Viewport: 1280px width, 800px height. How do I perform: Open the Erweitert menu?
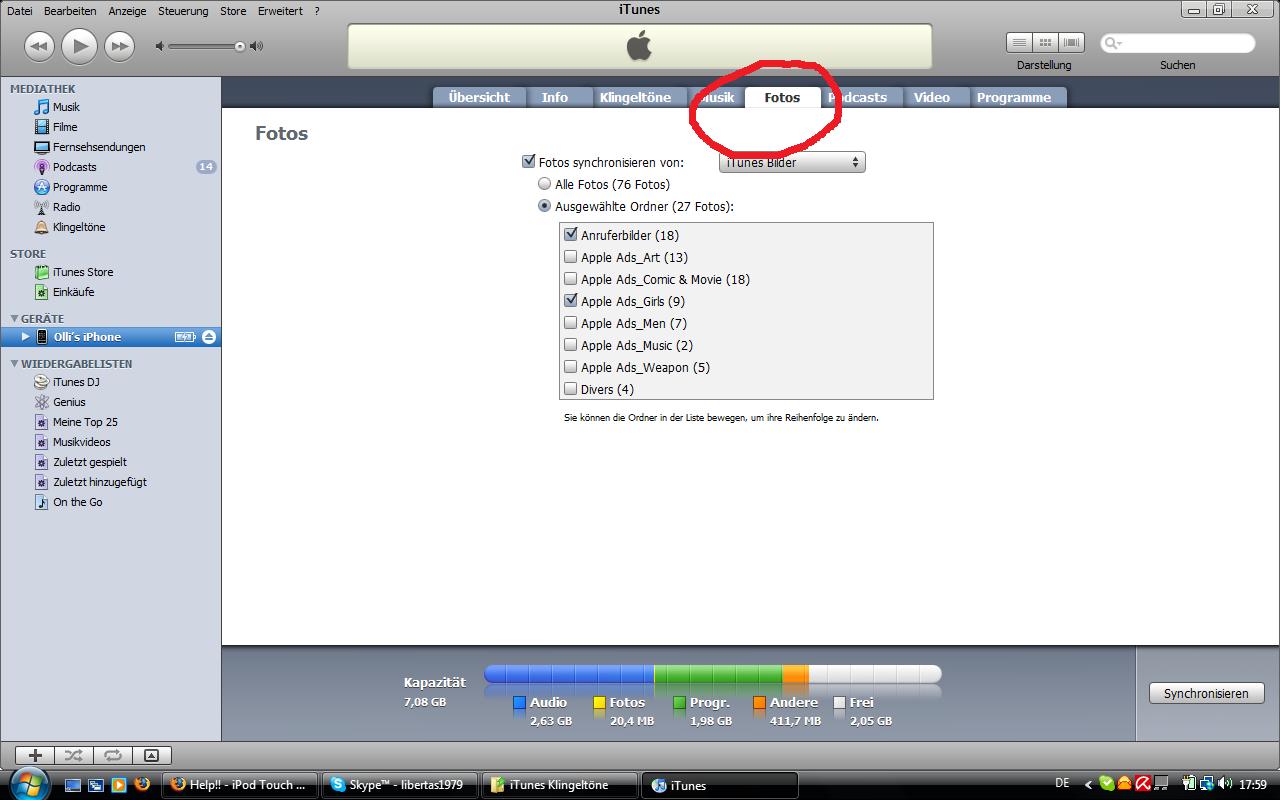280,11
